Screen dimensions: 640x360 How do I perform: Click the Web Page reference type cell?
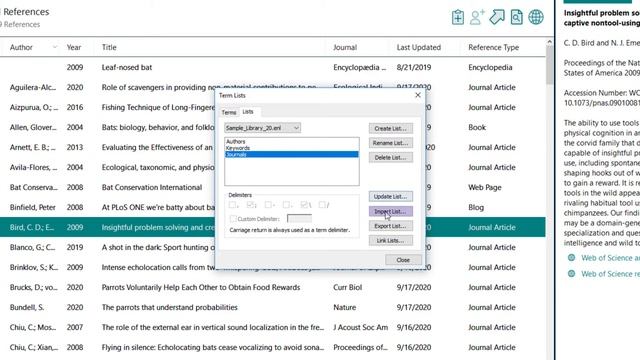(485, 187)
